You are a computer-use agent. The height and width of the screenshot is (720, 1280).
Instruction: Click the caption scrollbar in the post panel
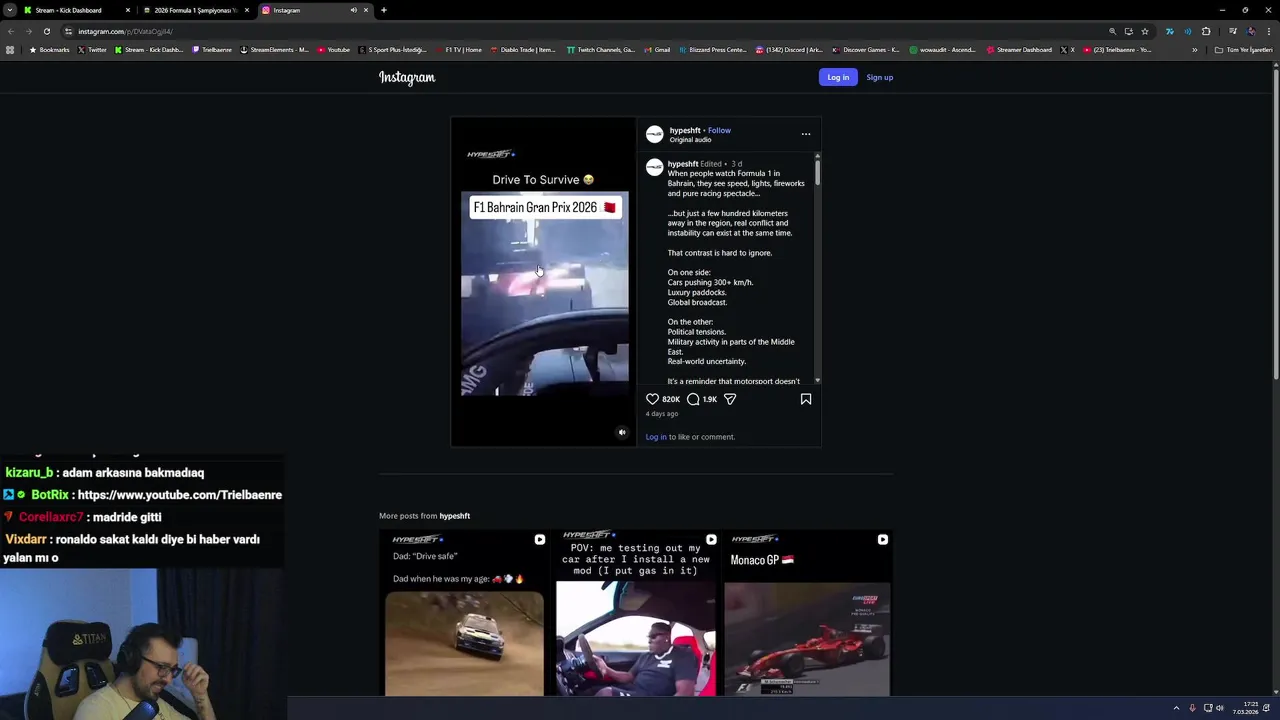pyautogui.click(x=817, y=172)
